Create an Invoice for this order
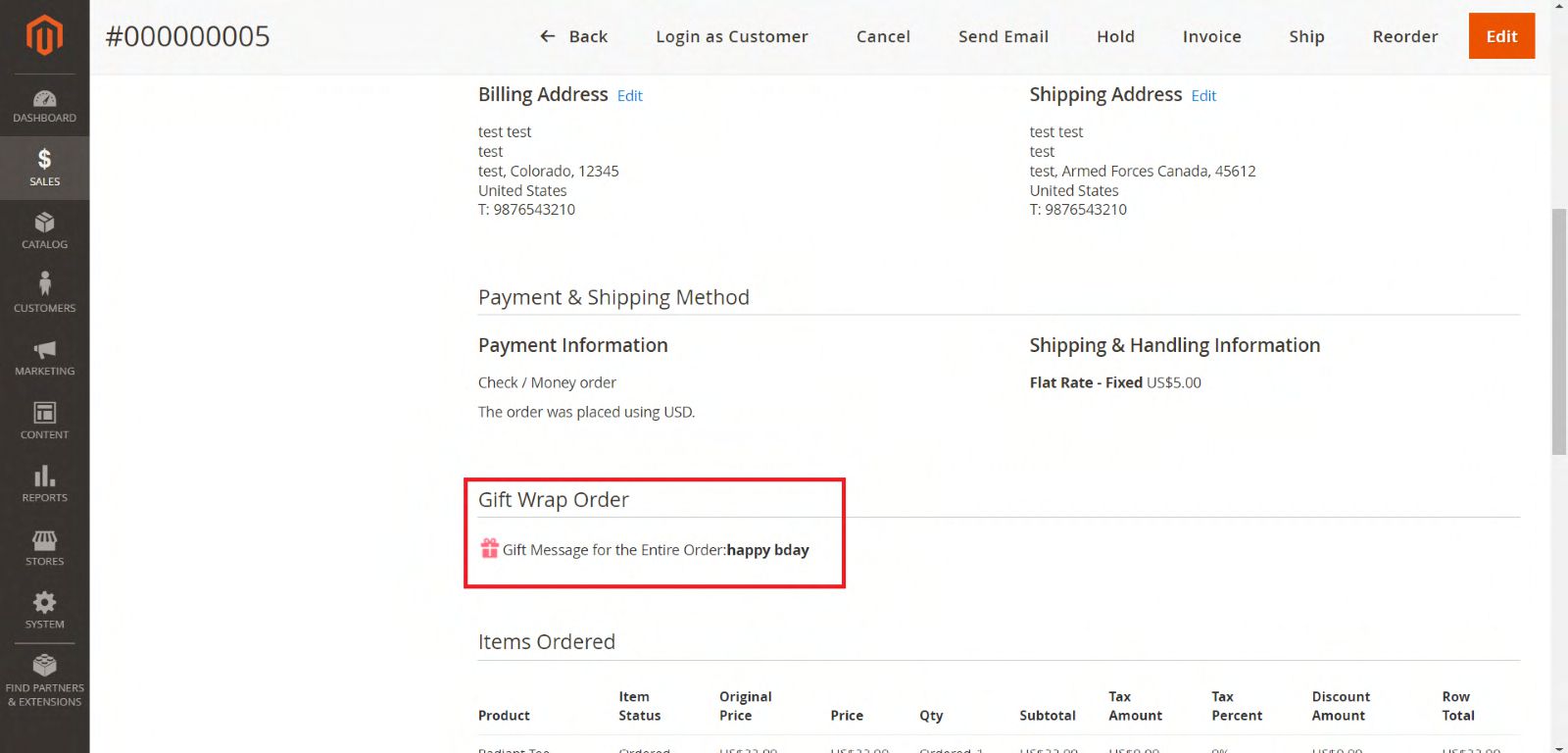This screenshot has height=753, width=1568. click(x=1211, y=36)
